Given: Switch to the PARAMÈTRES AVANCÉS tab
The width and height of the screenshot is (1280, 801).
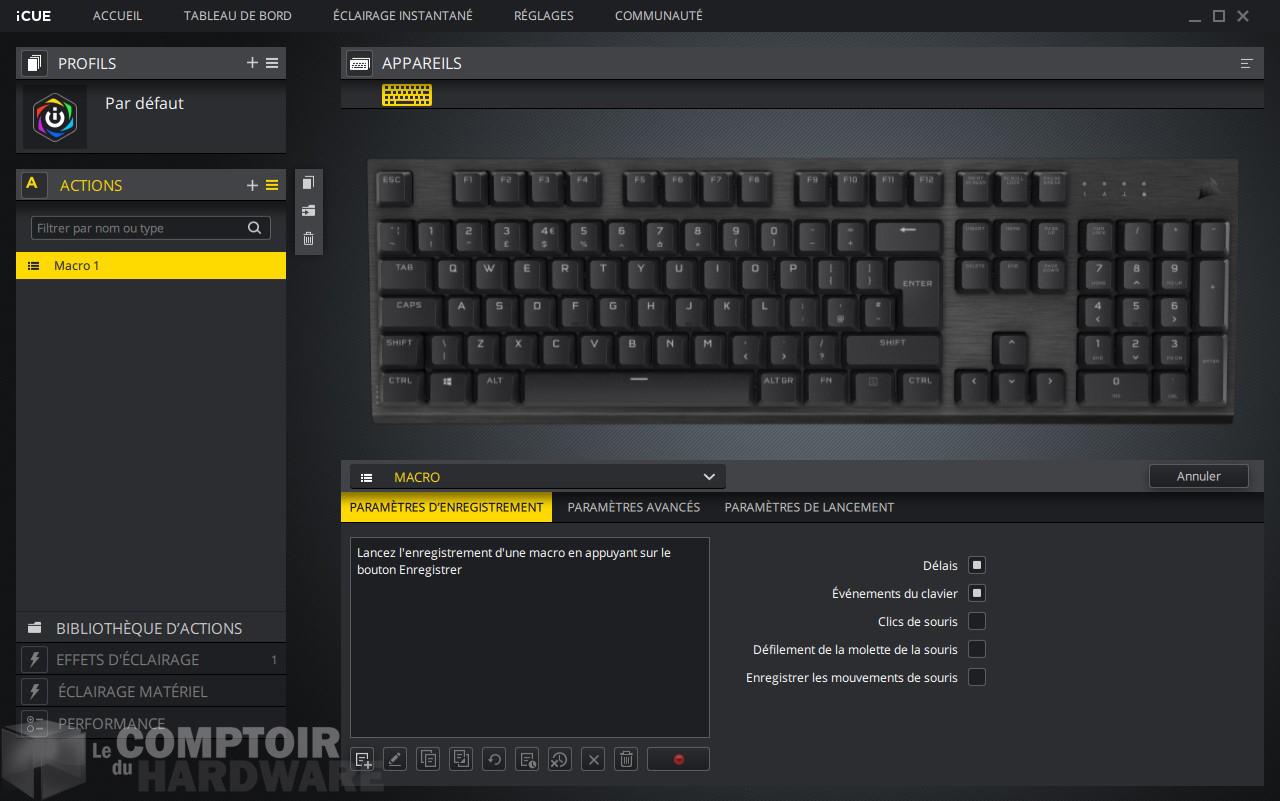Looking at the screenshot, I should pyautogui.click(x=633, y=507).
